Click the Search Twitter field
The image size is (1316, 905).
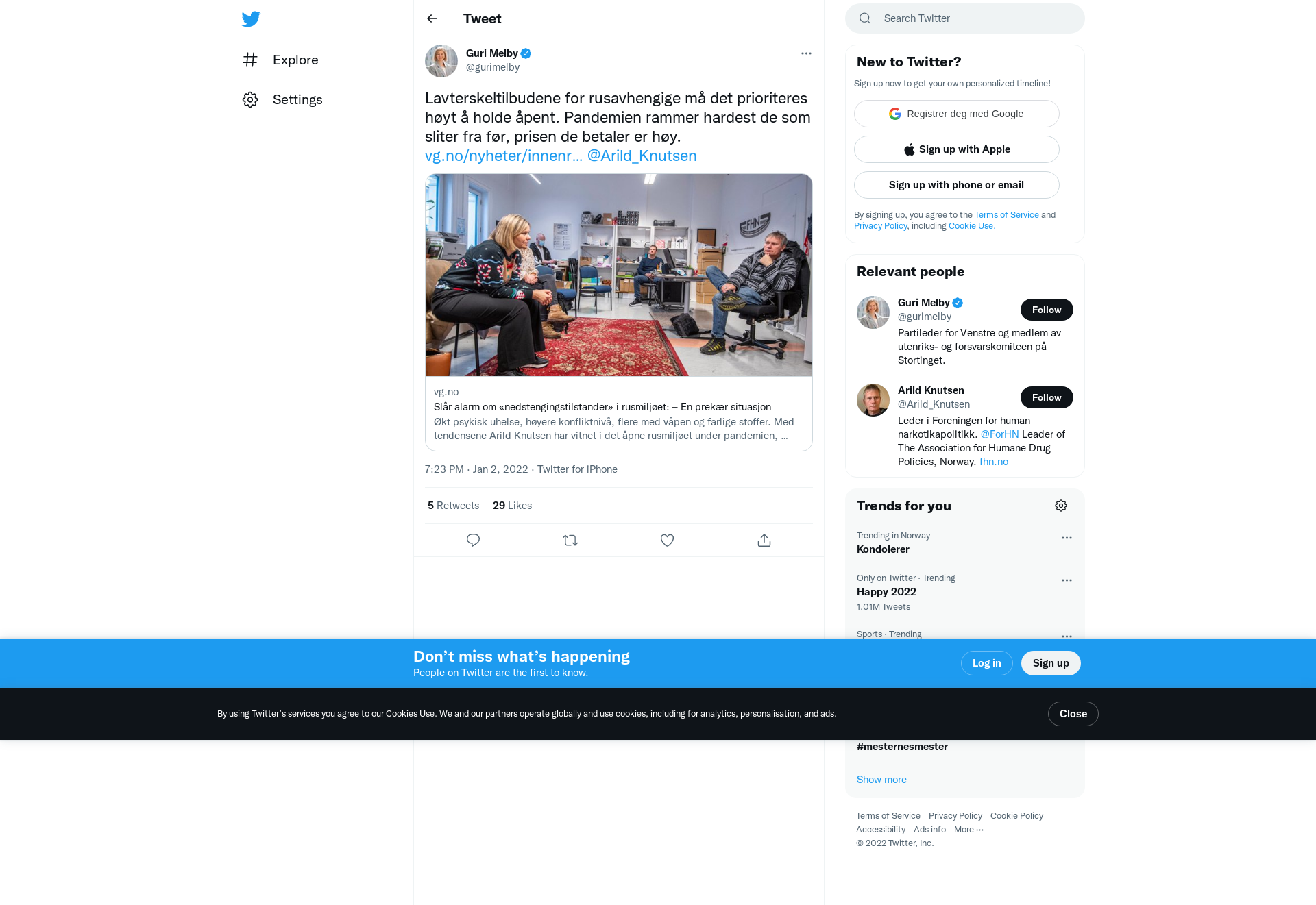pyautogui.click(x=965, y=18)
